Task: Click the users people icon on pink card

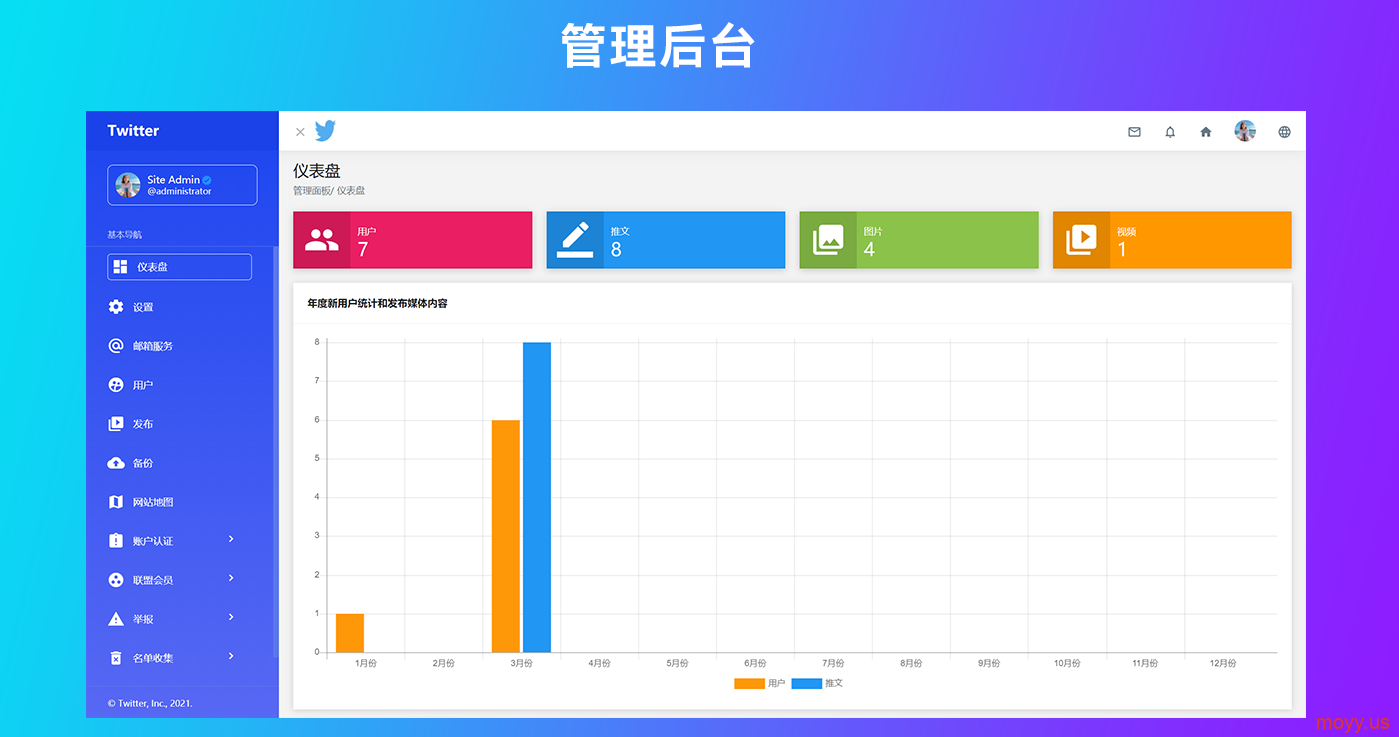Action: pos(322,240)
